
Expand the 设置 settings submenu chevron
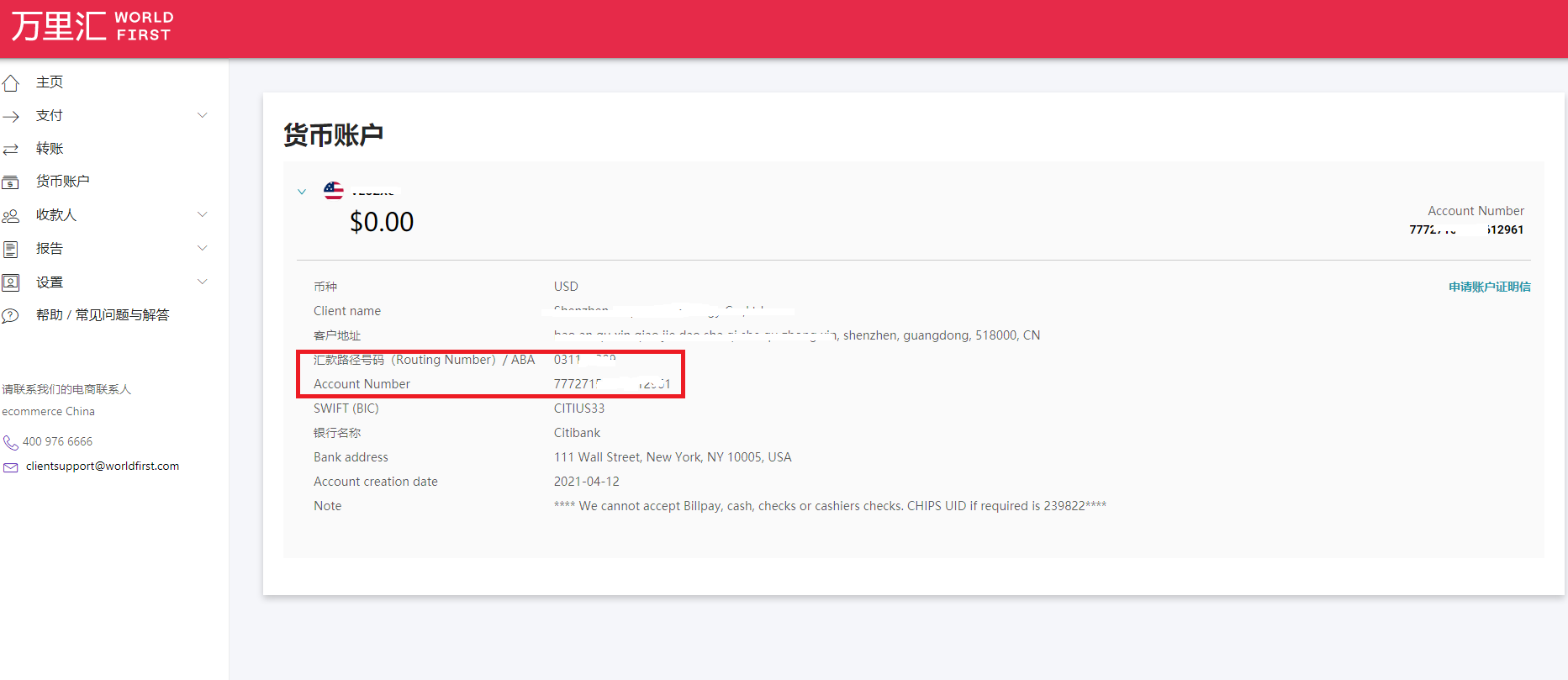(x=202, y=282)
